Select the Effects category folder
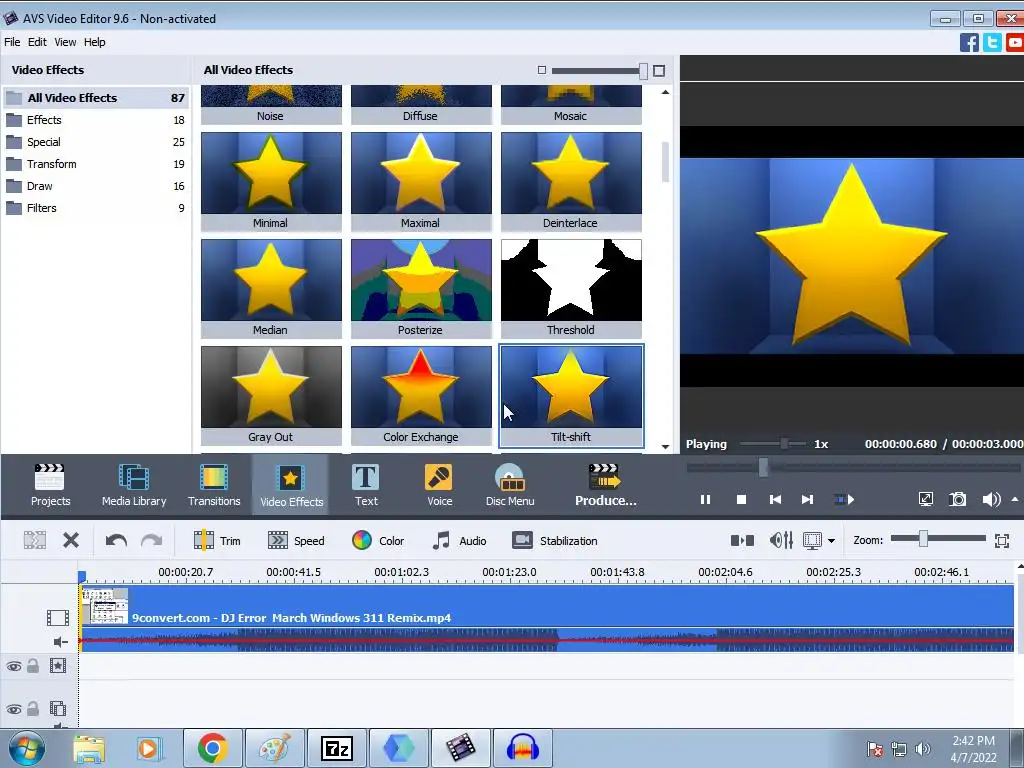 95,120
